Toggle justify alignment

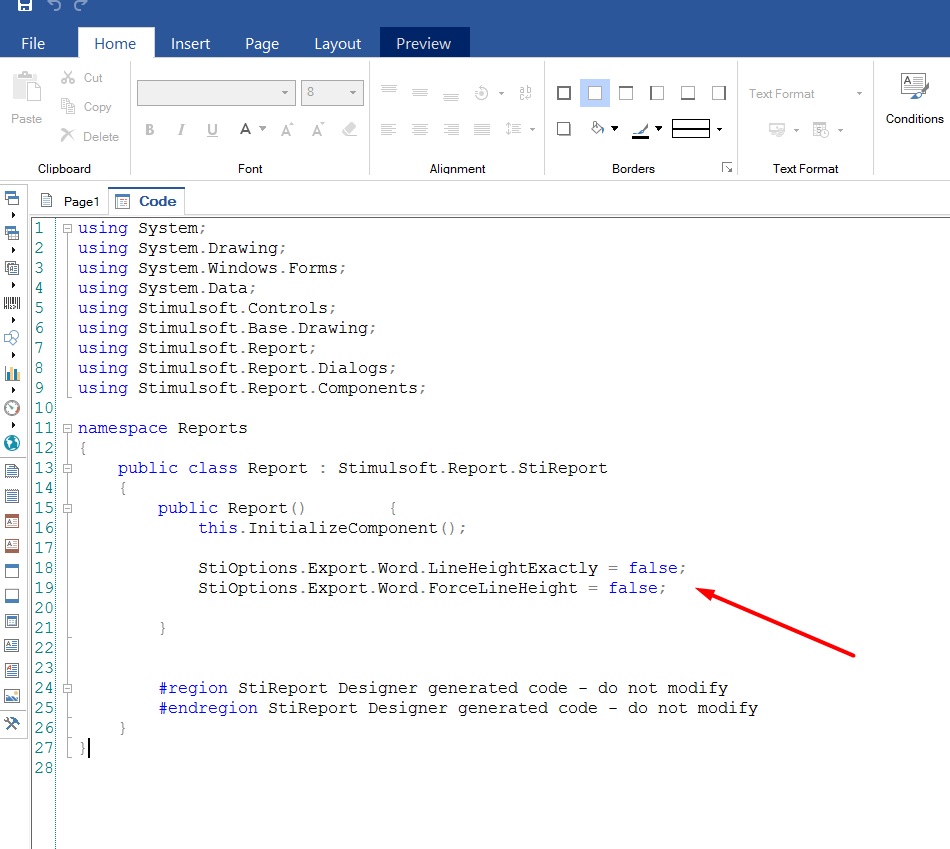click(482, 129)
